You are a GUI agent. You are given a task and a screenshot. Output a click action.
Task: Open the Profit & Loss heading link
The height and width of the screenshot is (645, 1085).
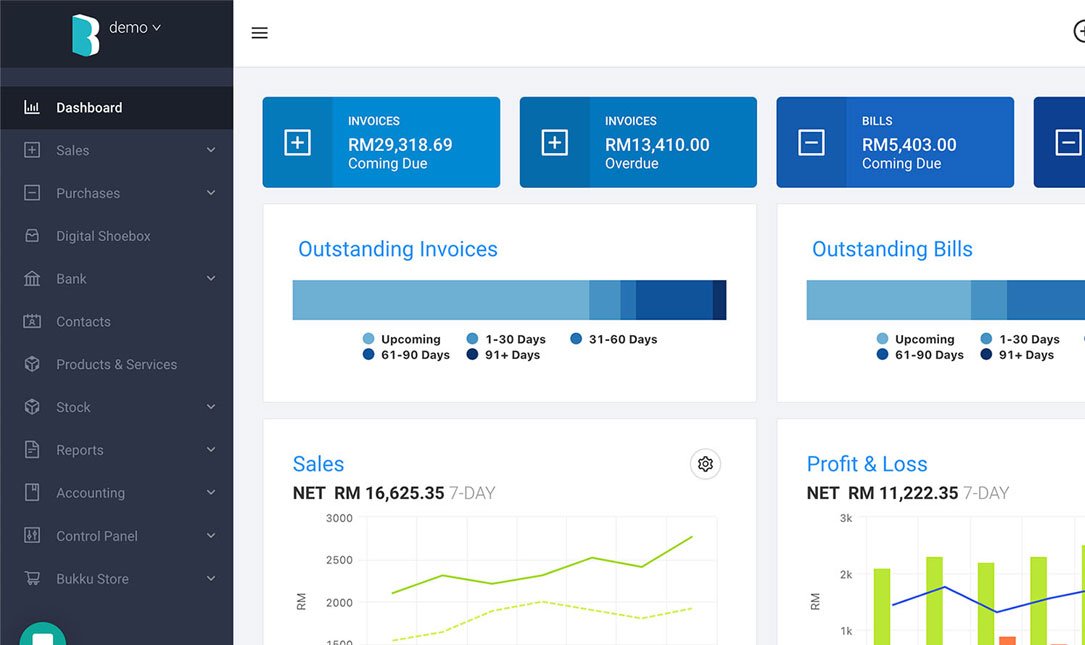pos(867,464)
